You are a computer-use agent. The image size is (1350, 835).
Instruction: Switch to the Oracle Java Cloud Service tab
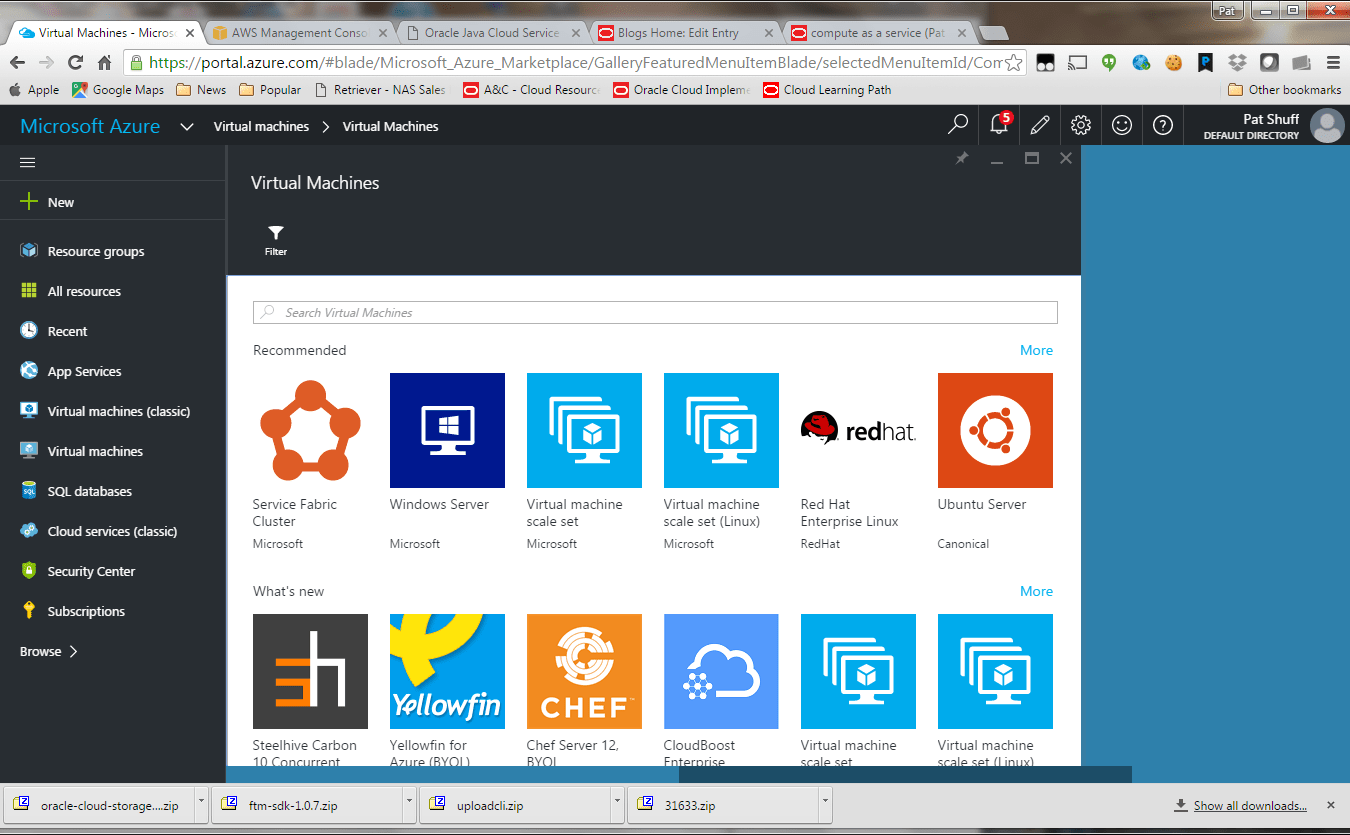(492, 33)
